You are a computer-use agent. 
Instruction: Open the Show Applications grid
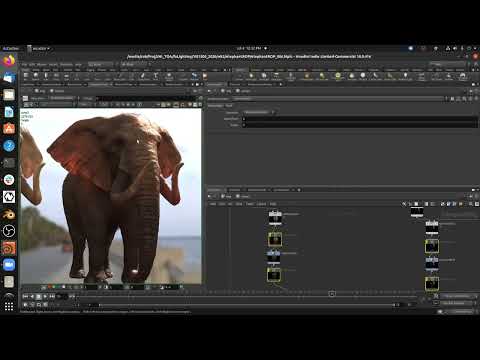[9, 307]
